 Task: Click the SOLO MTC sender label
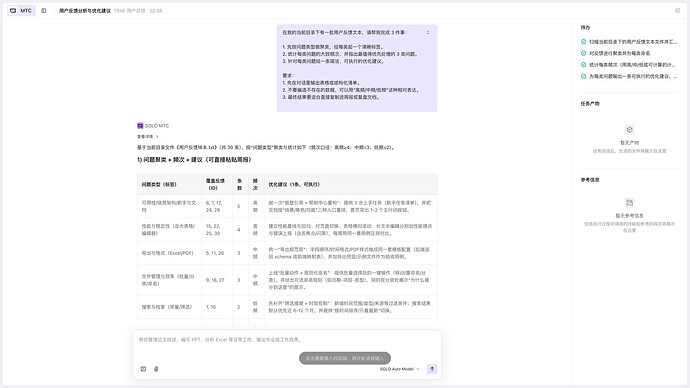coord(157,125)
